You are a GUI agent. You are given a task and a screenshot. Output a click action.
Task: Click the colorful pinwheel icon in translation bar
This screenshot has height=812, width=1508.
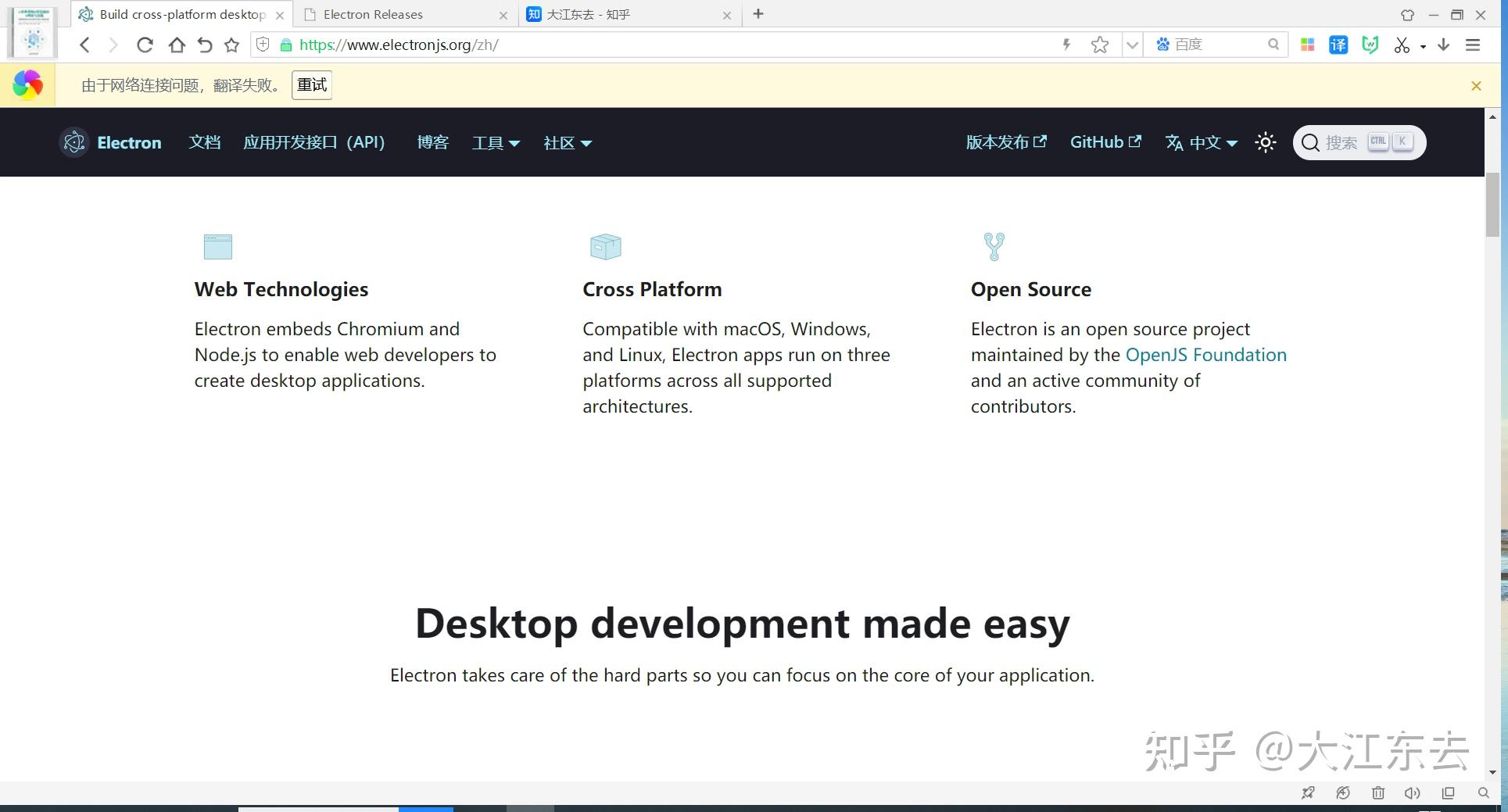27,85
